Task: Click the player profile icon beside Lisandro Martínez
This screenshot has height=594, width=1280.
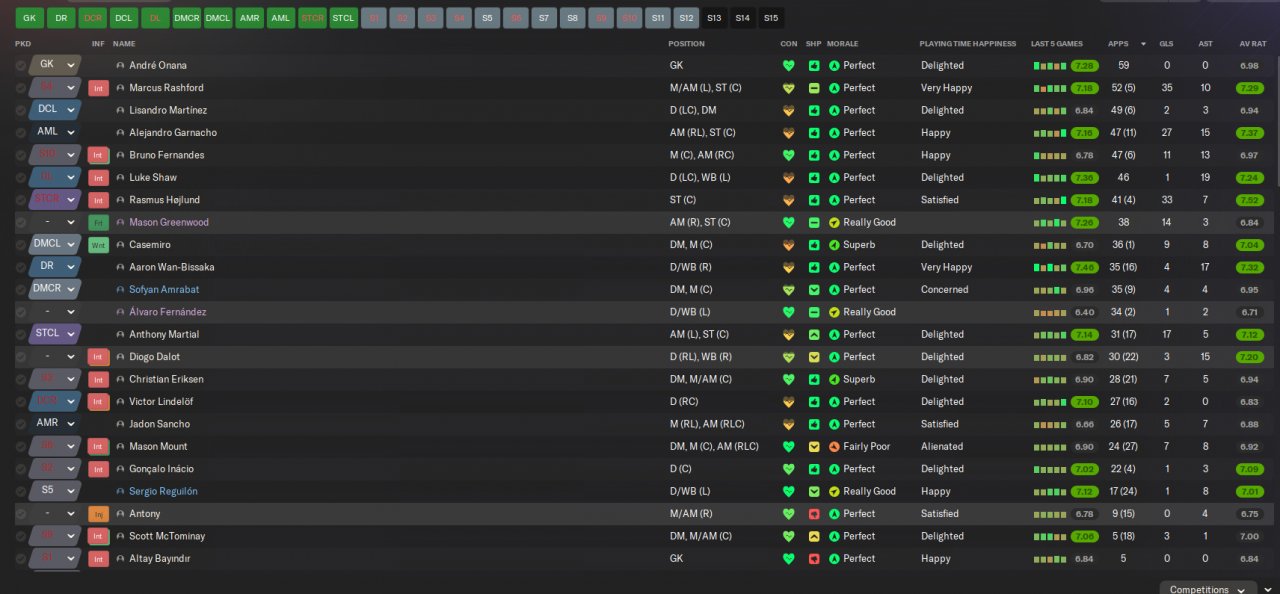Action: click(x=121, y=110)
